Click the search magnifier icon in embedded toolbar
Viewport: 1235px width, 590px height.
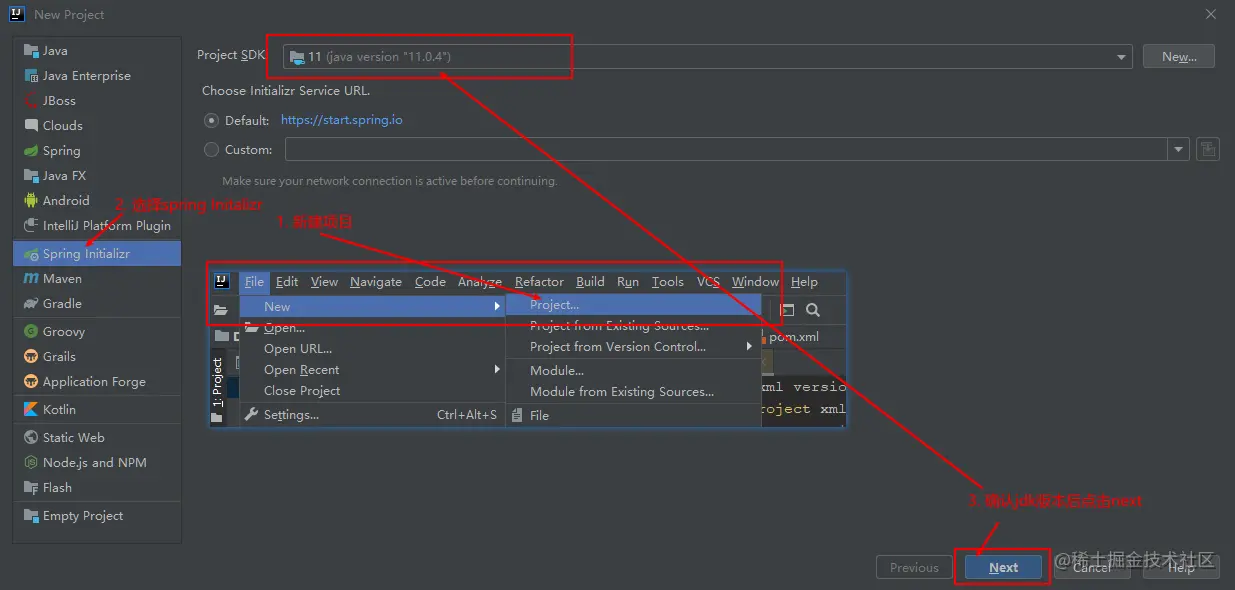pos(813,310)
